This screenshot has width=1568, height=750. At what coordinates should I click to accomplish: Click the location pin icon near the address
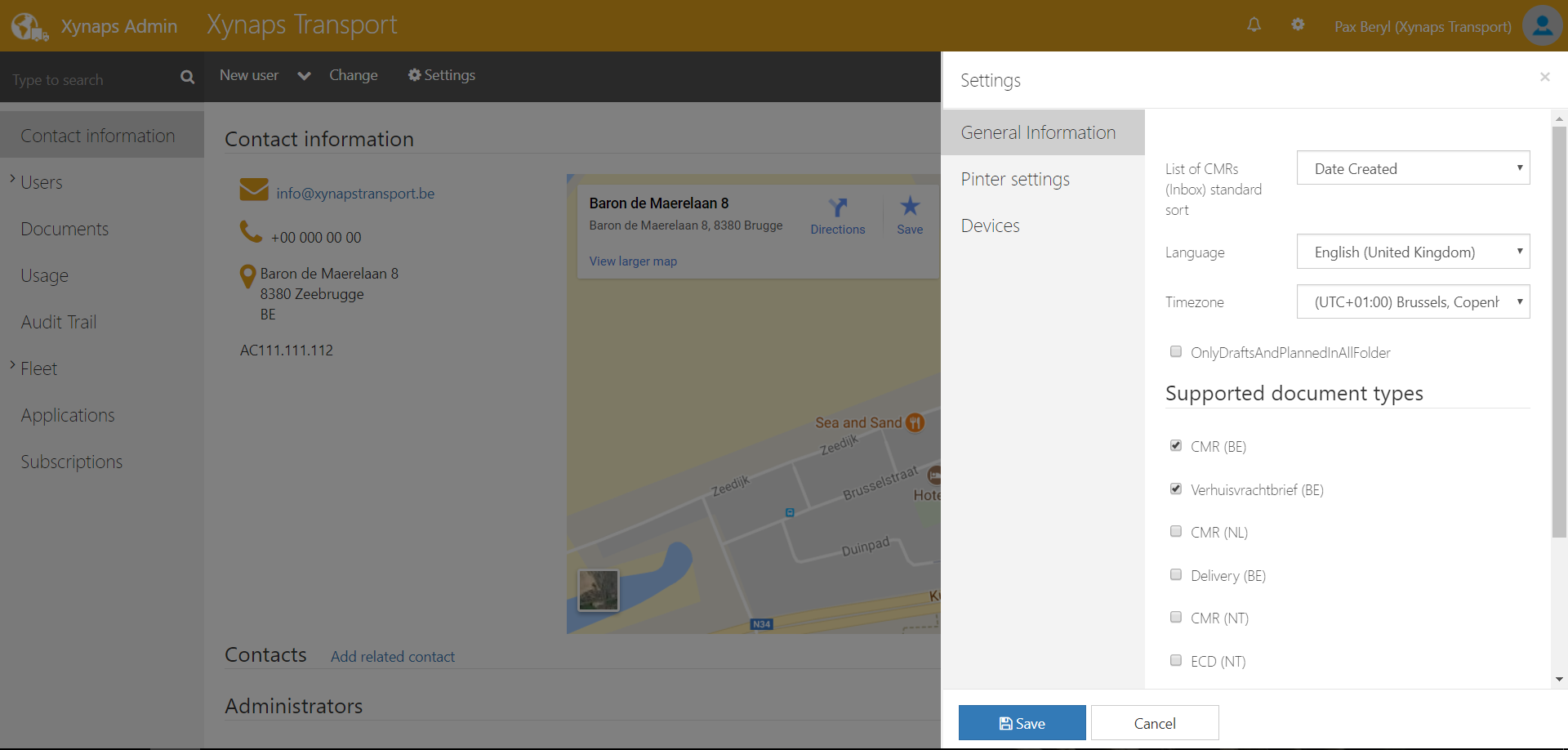point(248,274)
